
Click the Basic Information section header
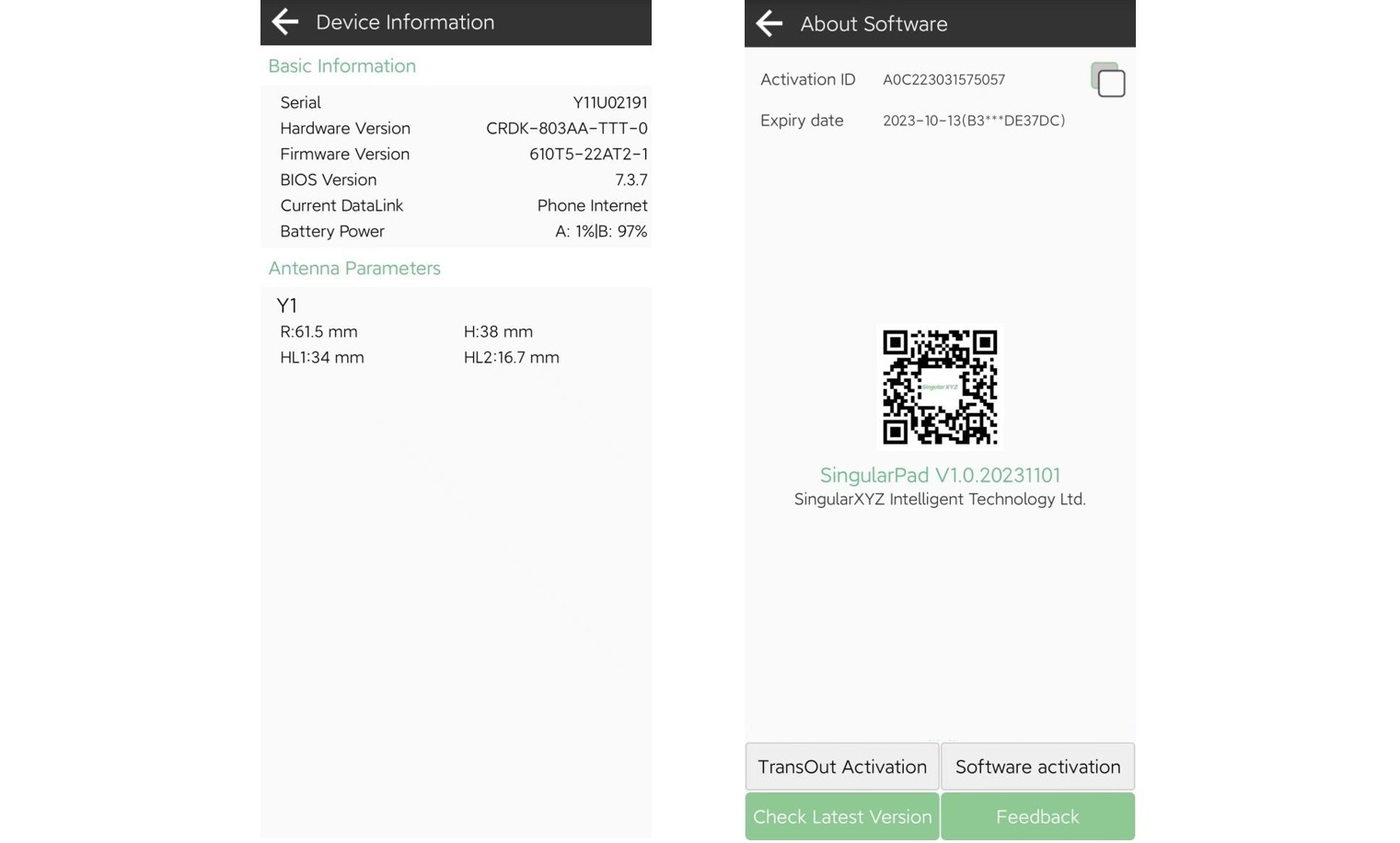point(341,66)
